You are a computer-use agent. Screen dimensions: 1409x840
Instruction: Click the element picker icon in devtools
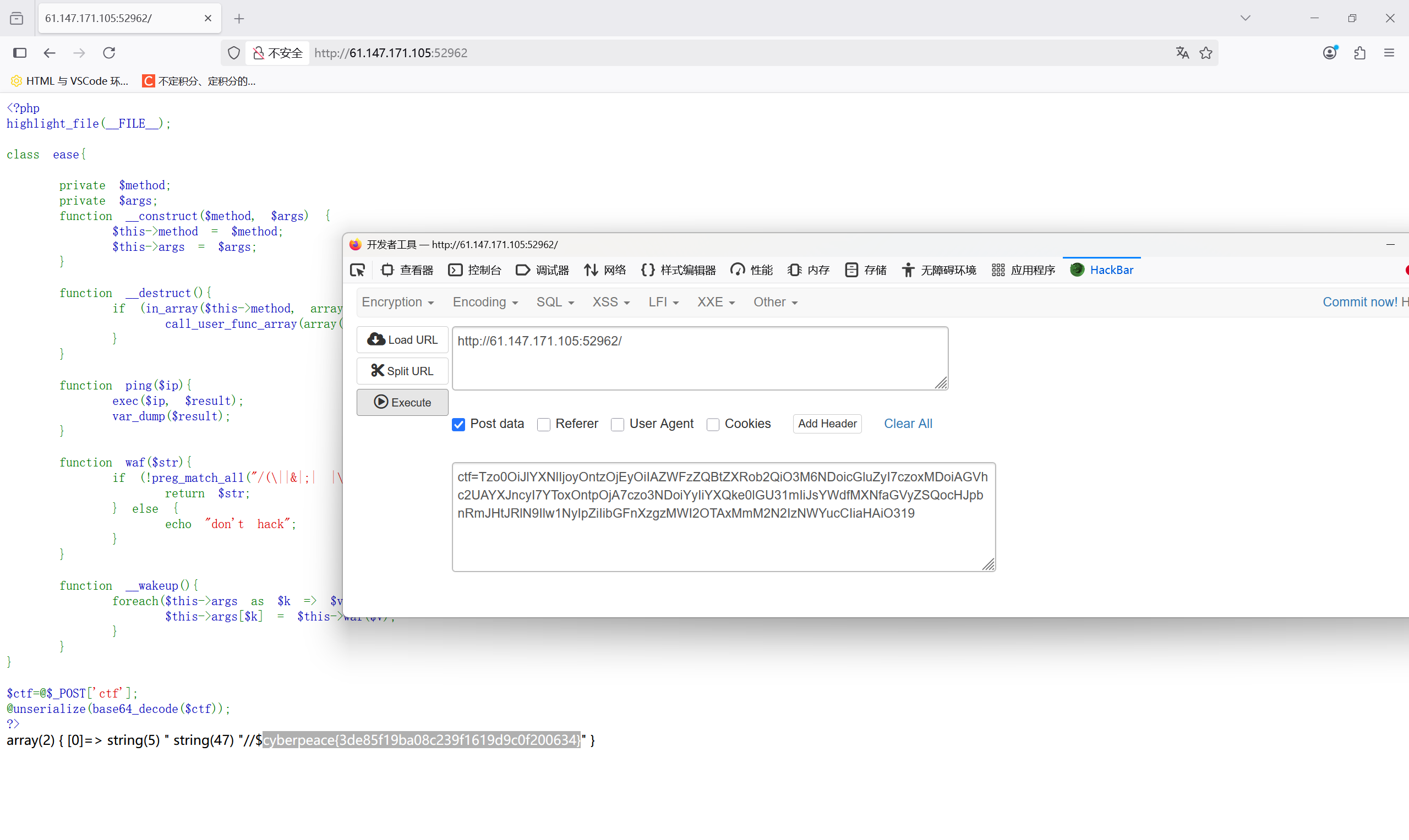click(x=357, y=270)
